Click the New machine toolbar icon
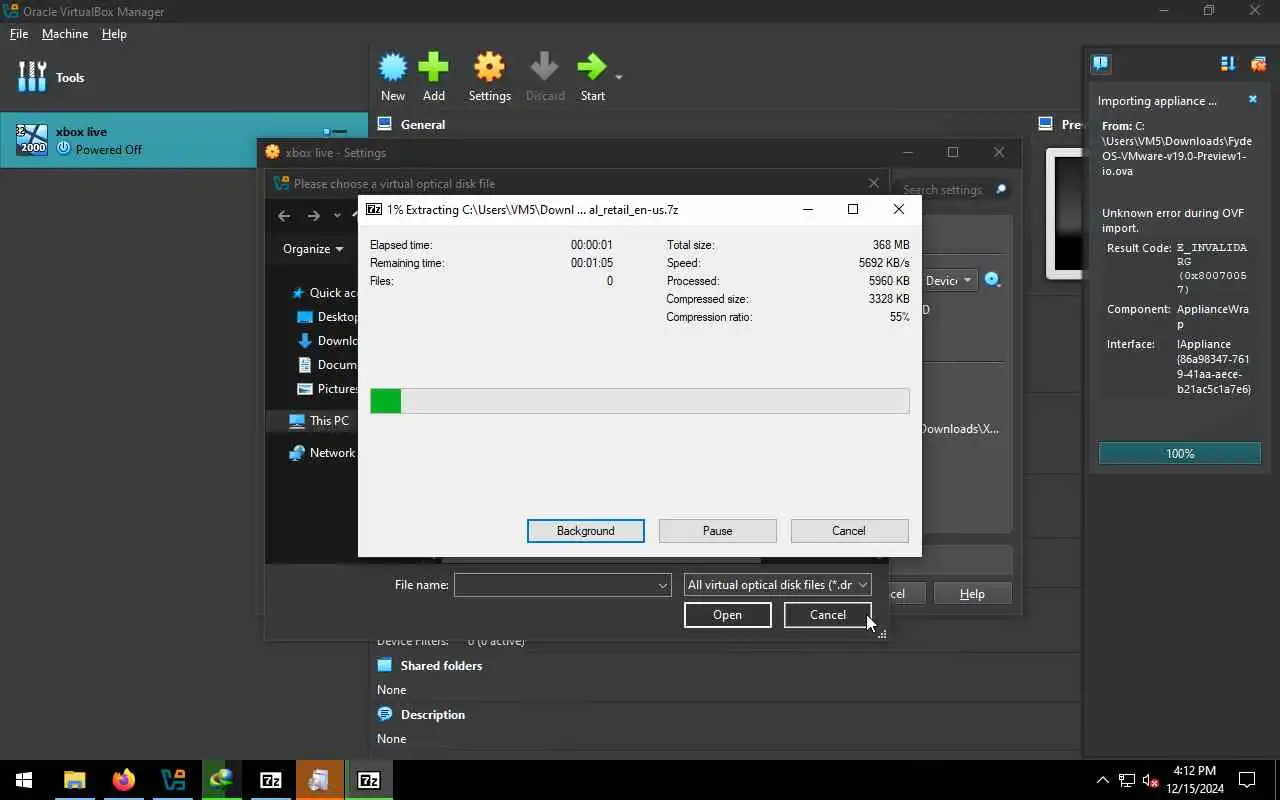Viewport: 1280px width, 800px height. 393,78
